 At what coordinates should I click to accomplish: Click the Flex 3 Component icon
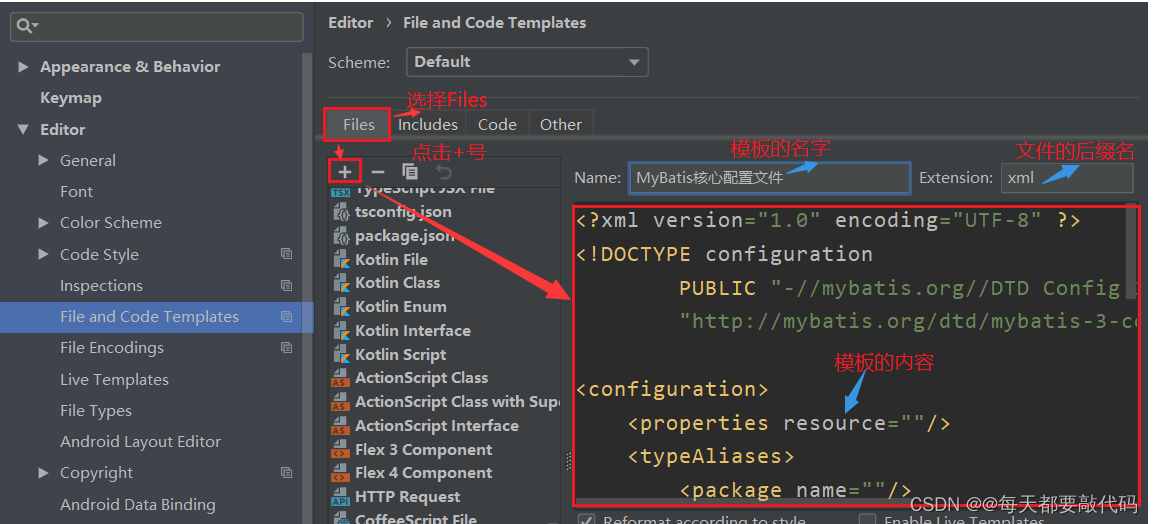(x=340, y=450)
